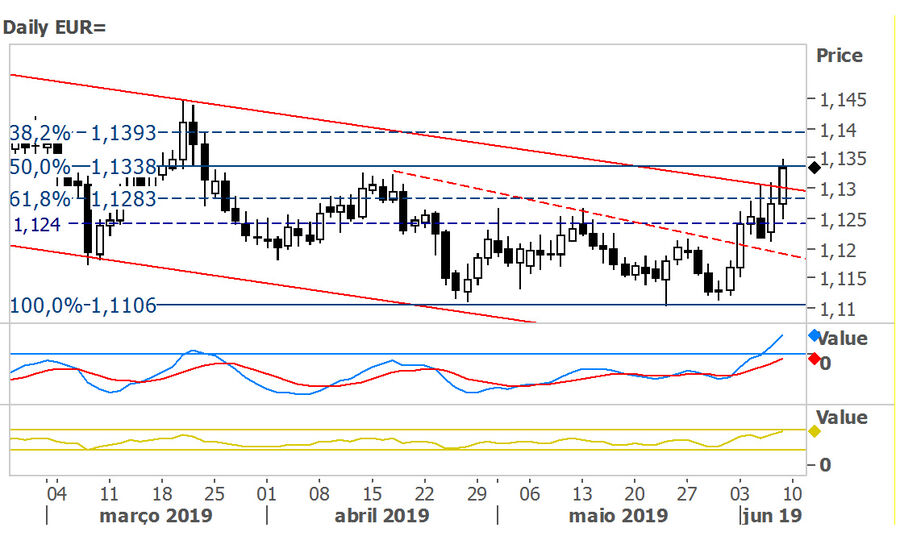Click the 'maio 2019' month label
Screen dimensions: 900x536
[618, 515]
